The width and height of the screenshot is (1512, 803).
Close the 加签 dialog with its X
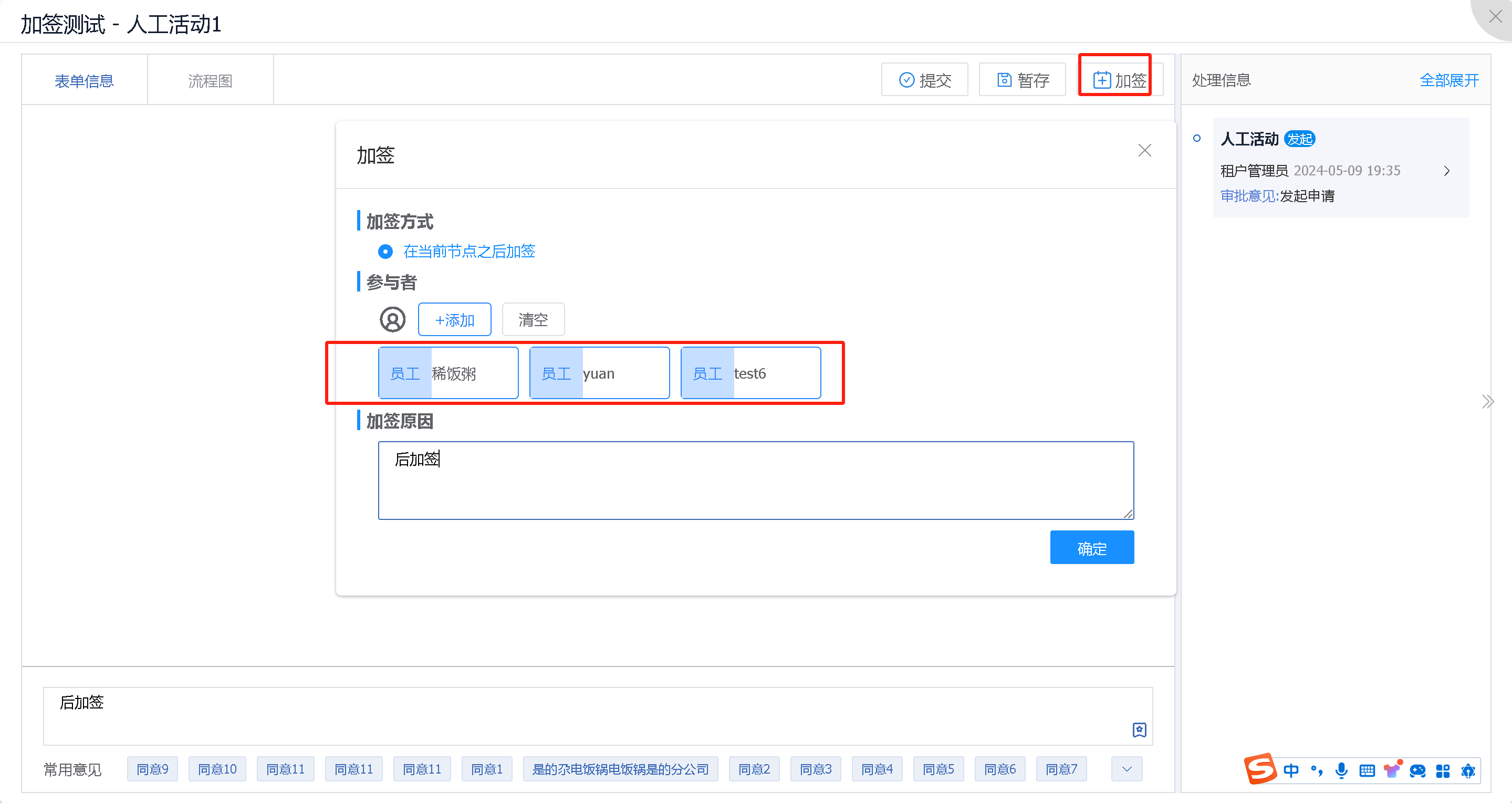[1144, 151]
